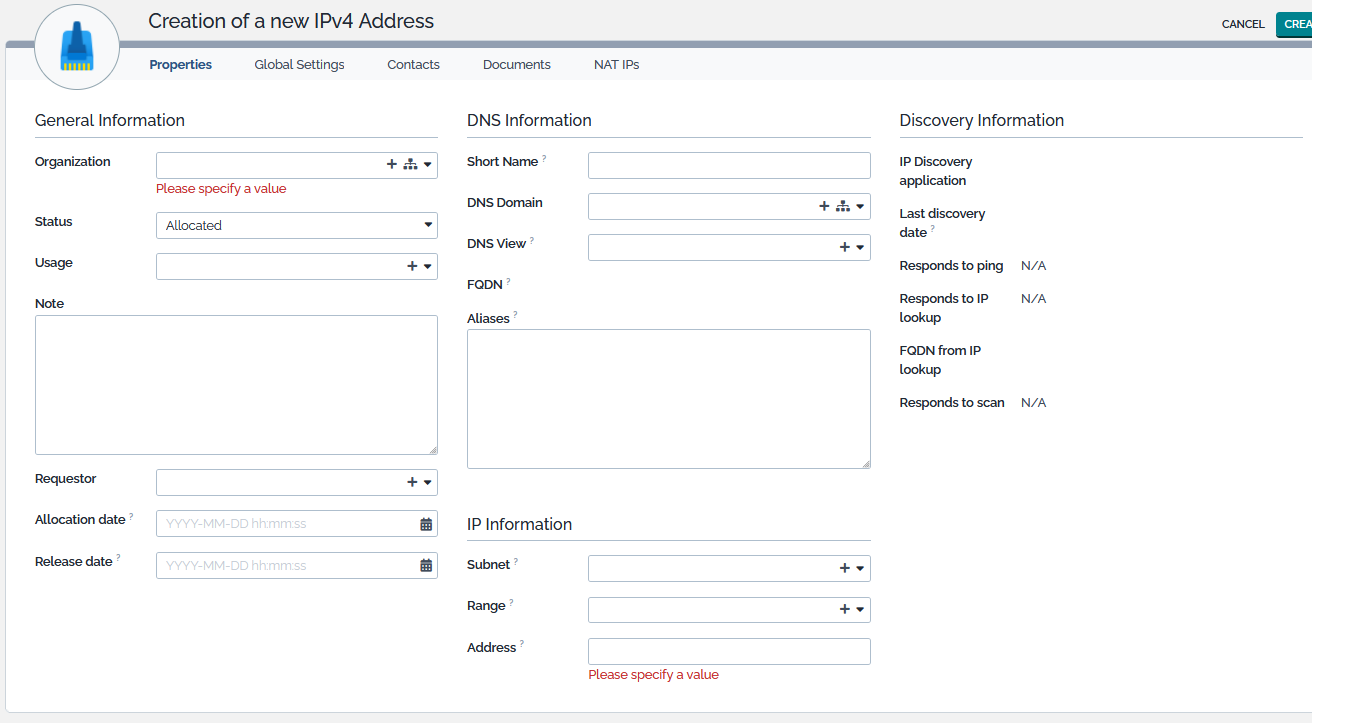This screenshot has height=723, width=1348.
Task: Click into the Short Name text field
Action: 729,165
